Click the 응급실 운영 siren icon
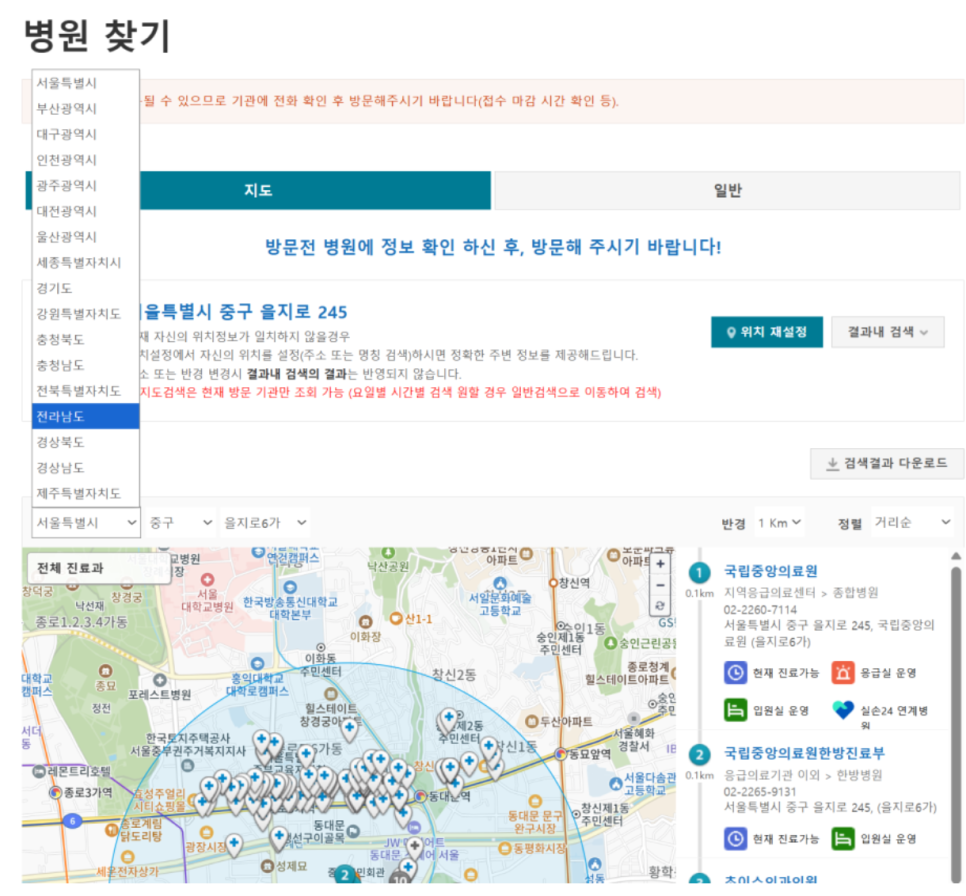The image size is (966, 896). 843,672
